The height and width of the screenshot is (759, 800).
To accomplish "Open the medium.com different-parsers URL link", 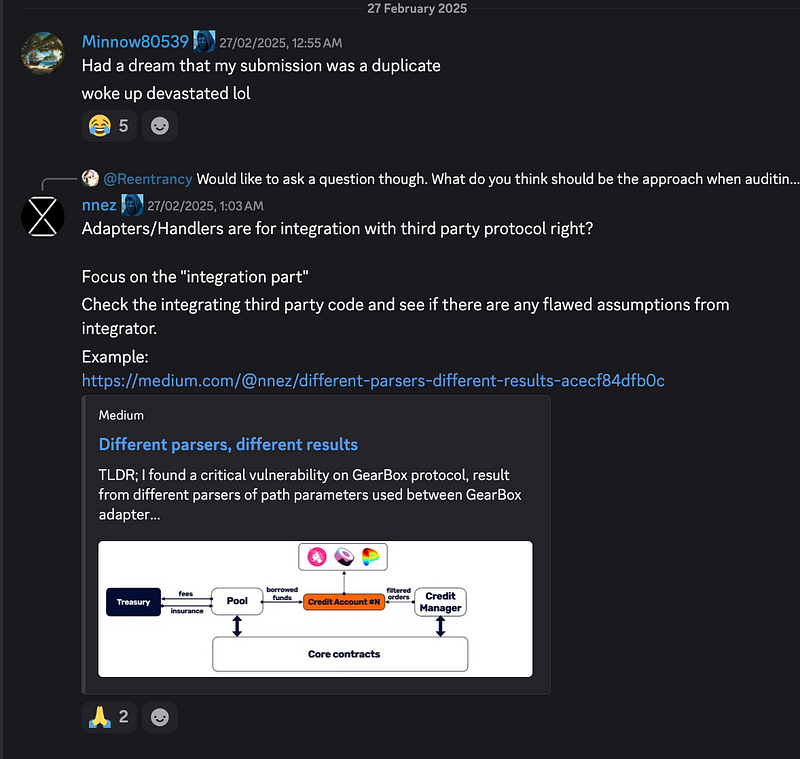I will click(x=373, y=381).
